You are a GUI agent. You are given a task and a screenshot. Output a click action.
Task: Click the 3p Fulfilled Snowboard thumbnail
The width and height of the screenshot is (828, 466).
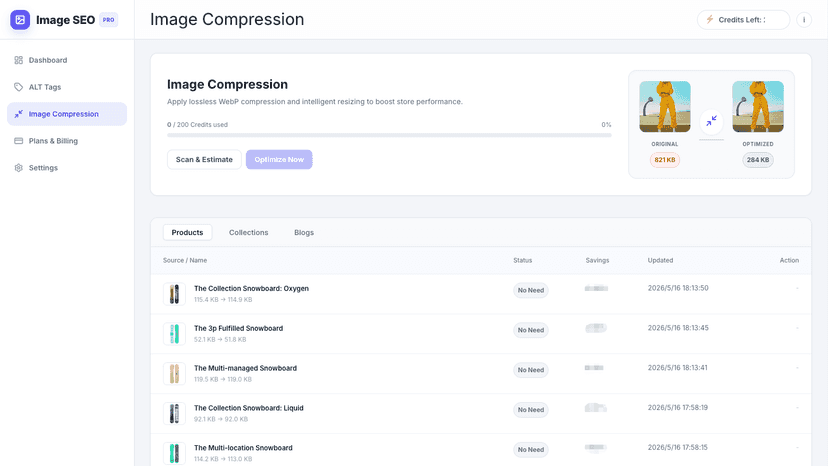click(174, 334)
